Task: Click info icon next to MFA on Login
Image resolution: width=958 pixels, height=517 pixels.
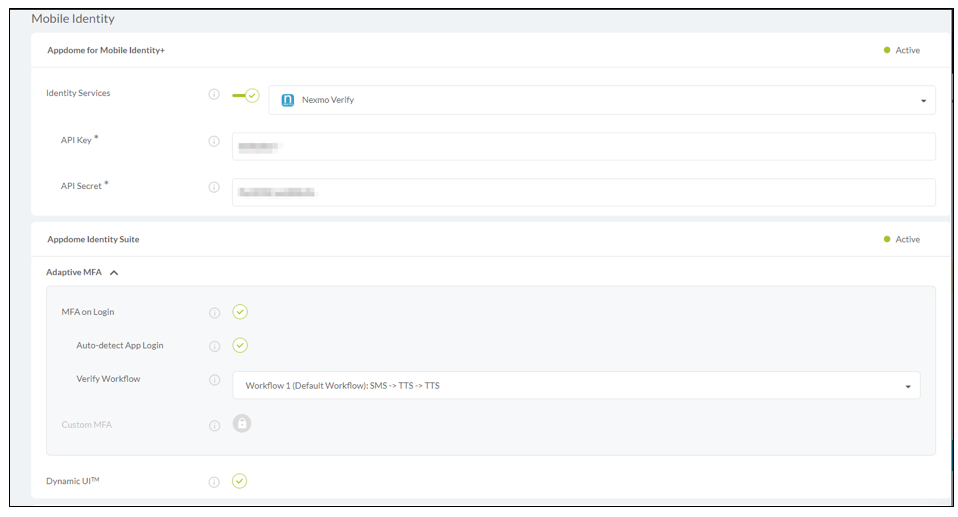Action: (x=214, y=312)
